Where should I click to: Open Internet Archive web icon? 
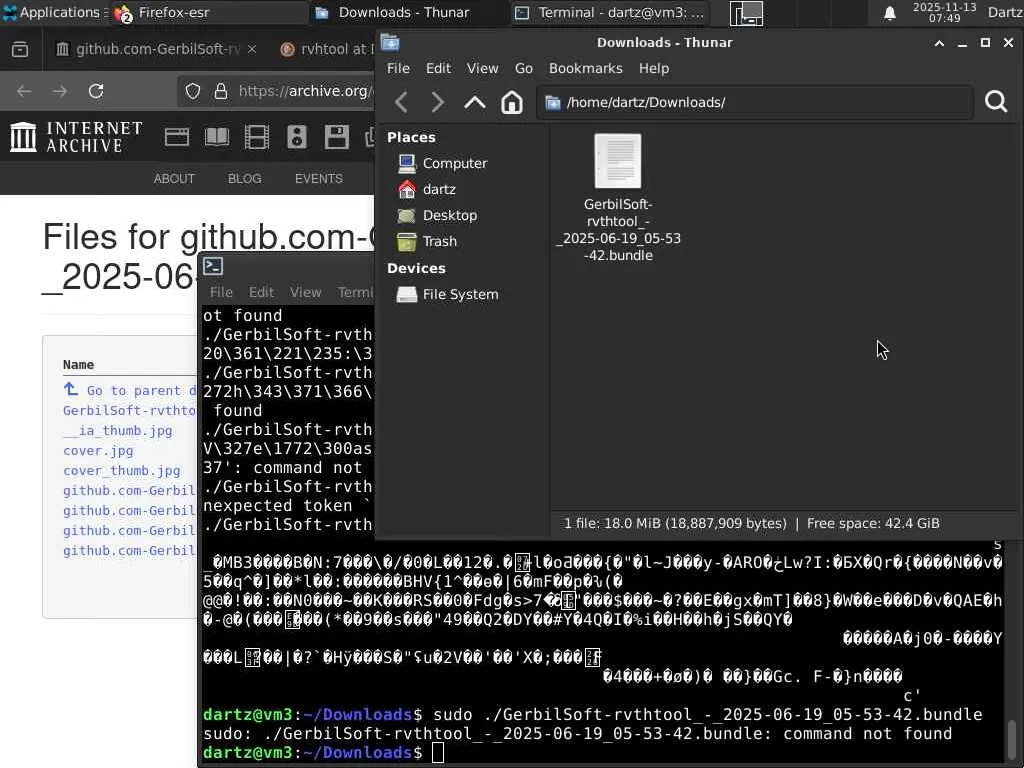pos(177,137)
